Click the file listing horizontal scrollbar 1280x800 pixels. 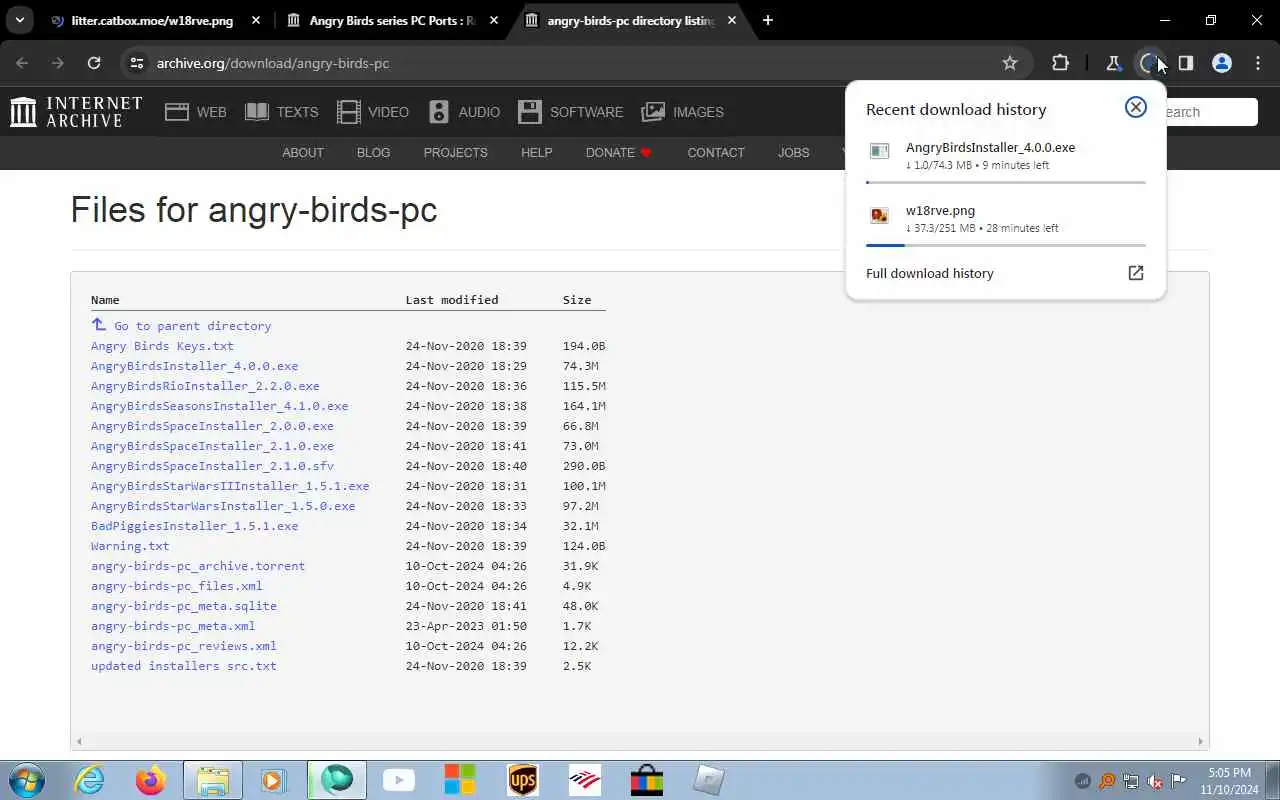(x=640, y=741)
